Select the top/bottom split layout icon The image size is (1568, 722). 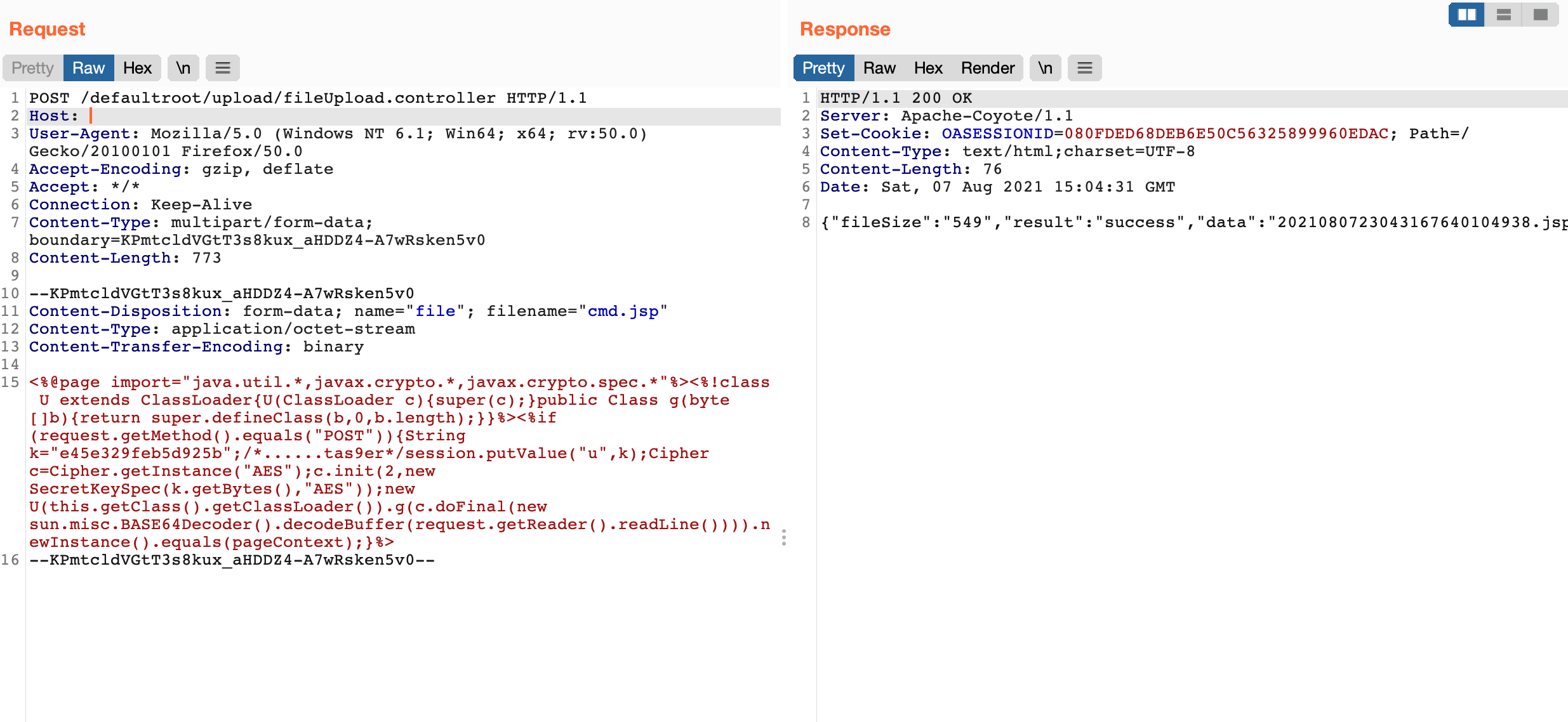tap(1503, 15)
